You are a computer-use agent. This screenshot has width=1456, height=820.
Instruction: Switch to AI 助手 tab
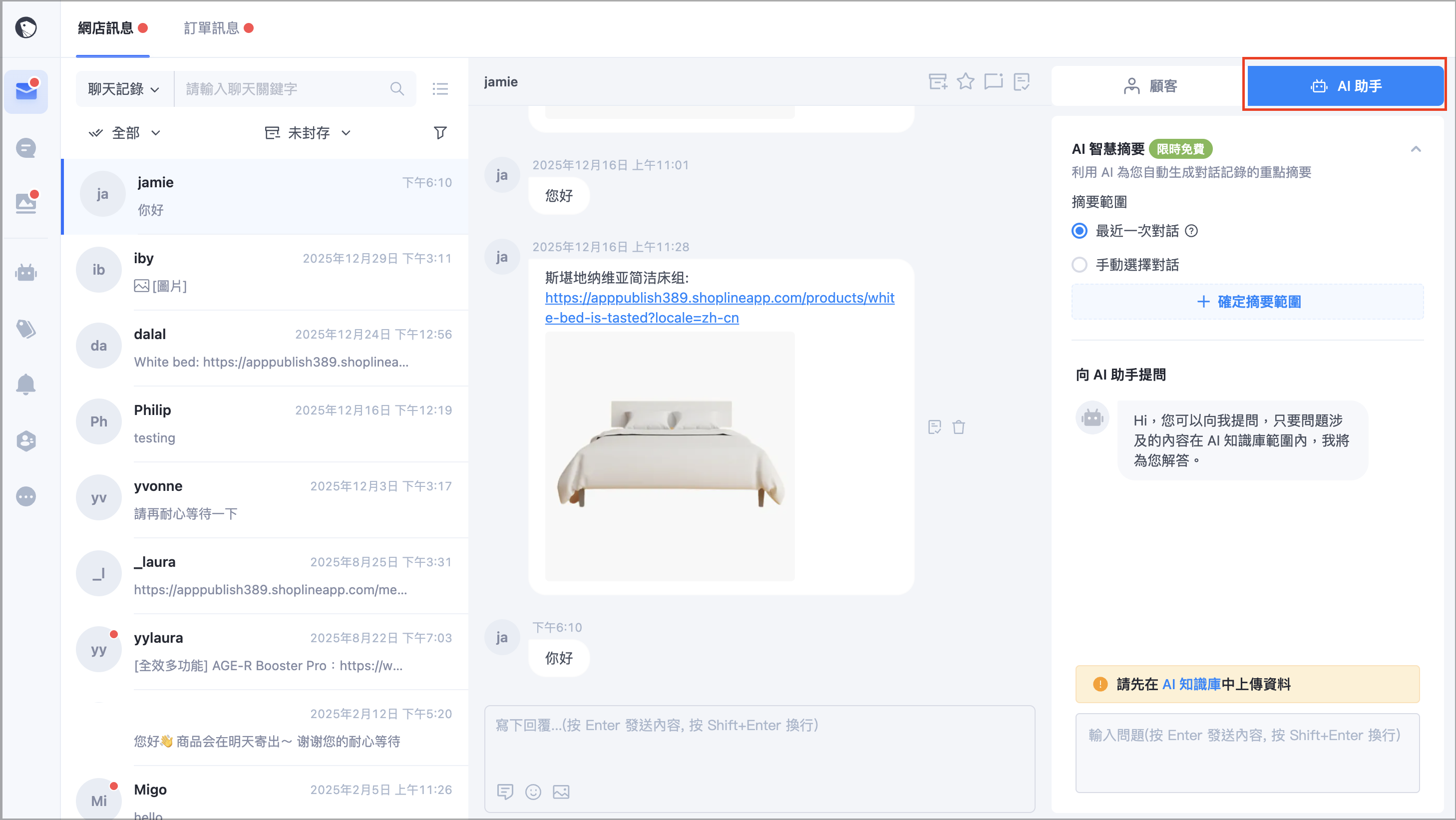click(1345, 86)
